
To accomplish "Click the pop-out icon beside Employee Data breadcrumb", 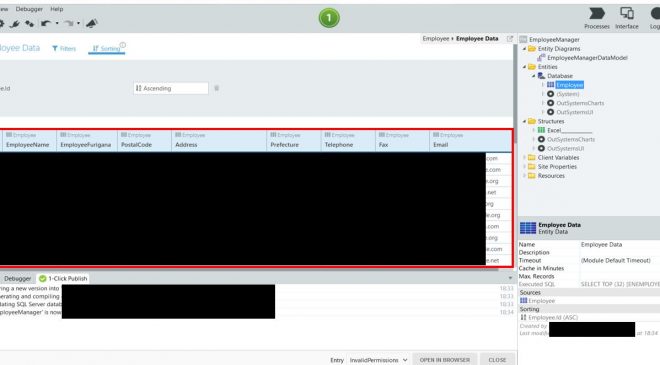I will point(510,39).
